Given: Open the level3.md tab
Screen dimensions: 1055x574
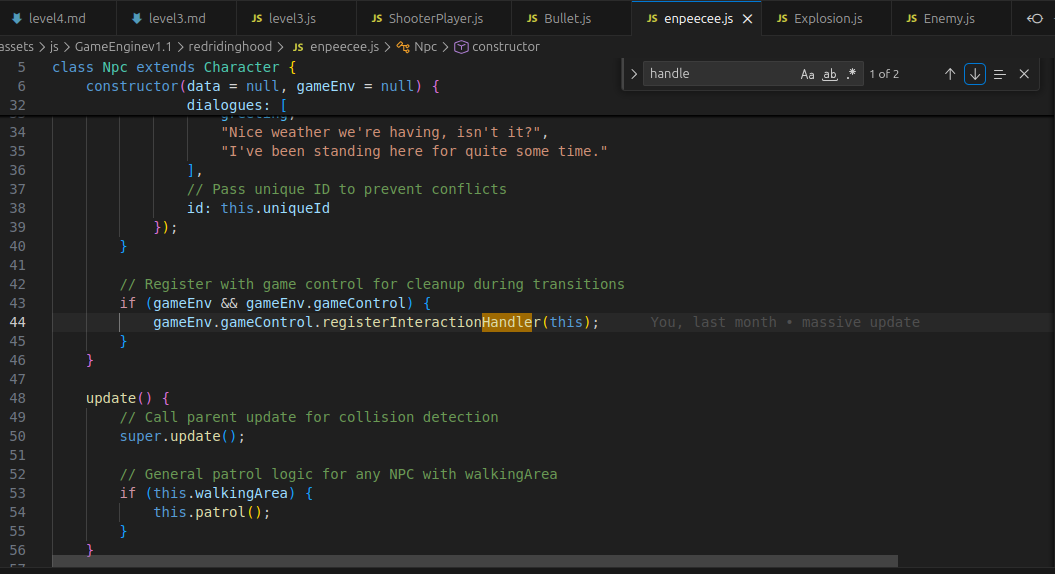Looking at the screenshot, I should (177, 18).
